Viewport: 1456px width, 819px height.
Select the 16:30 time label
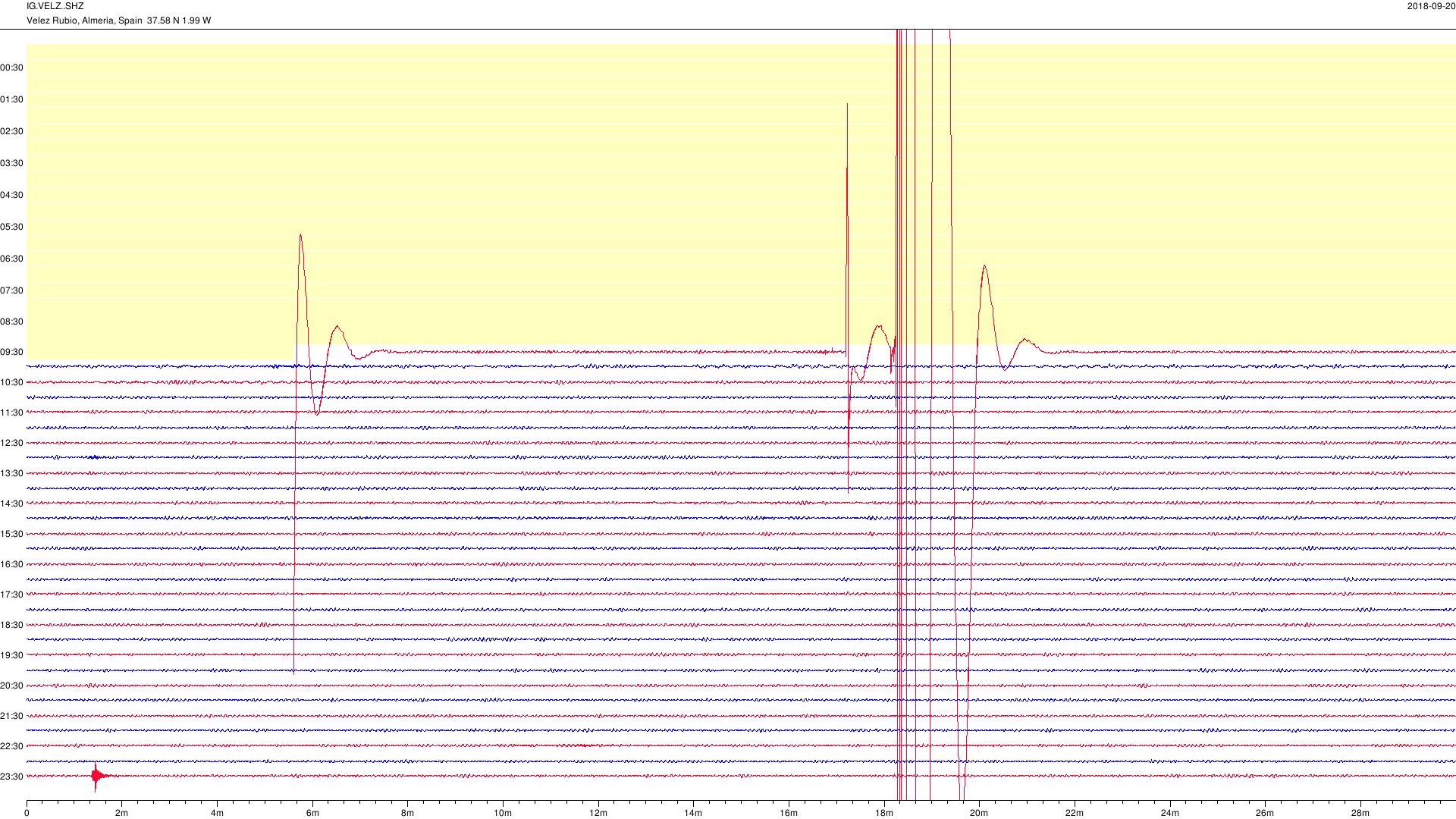click(11, 564)
